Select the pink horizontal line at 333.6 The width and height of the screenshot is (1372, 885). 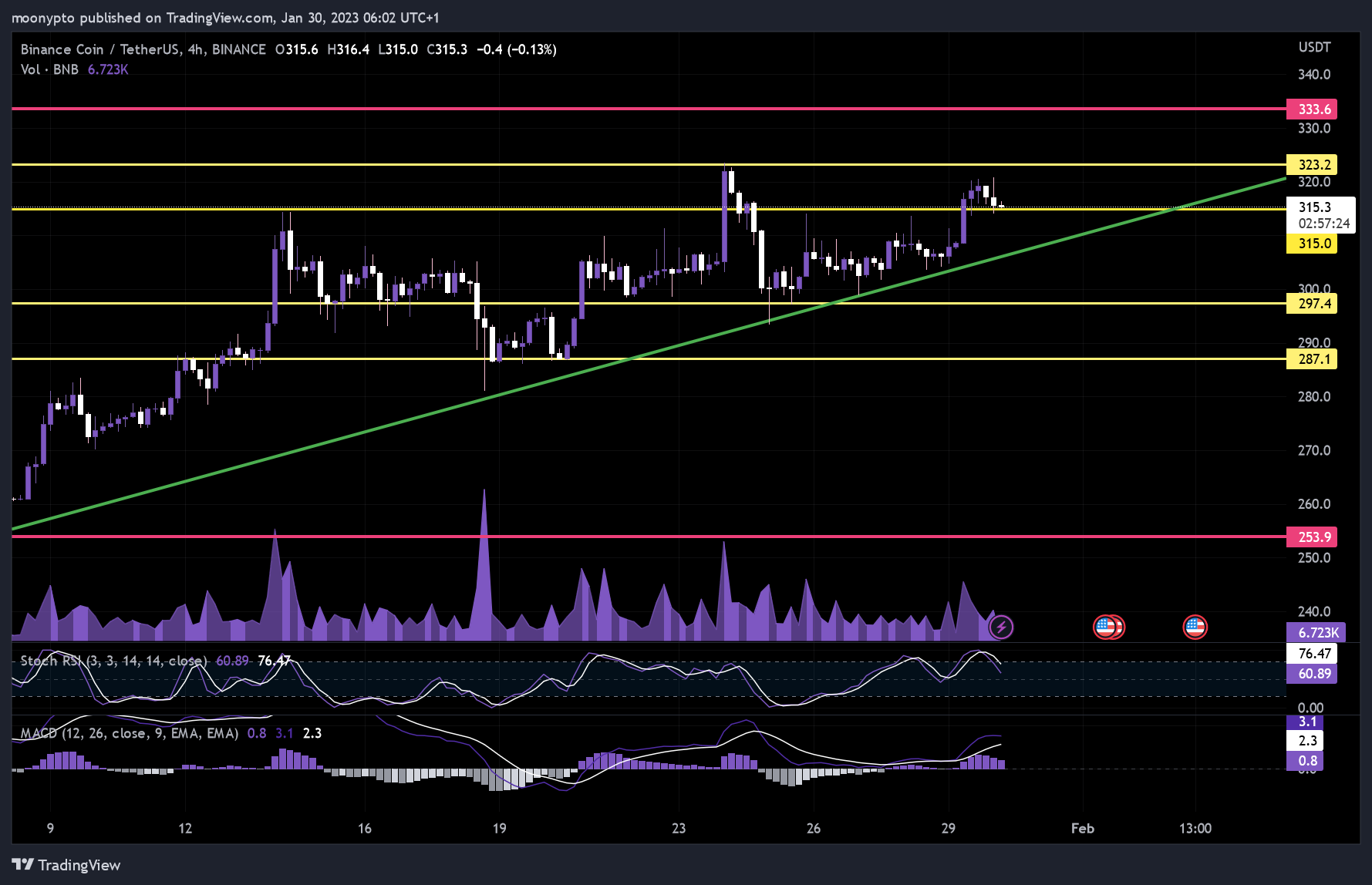(649, 109)
